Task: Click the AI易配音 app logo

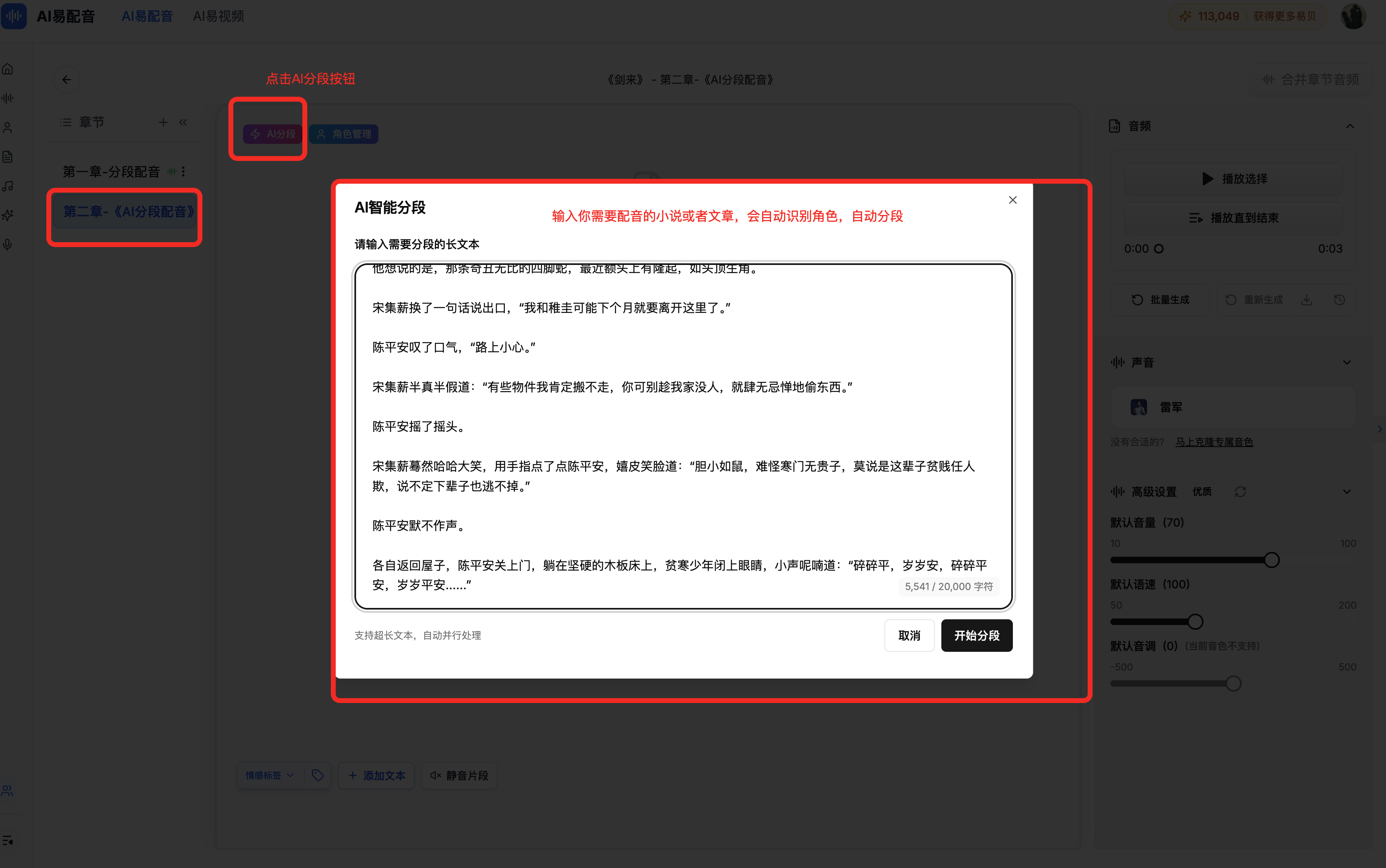Action: coord(14,16)
